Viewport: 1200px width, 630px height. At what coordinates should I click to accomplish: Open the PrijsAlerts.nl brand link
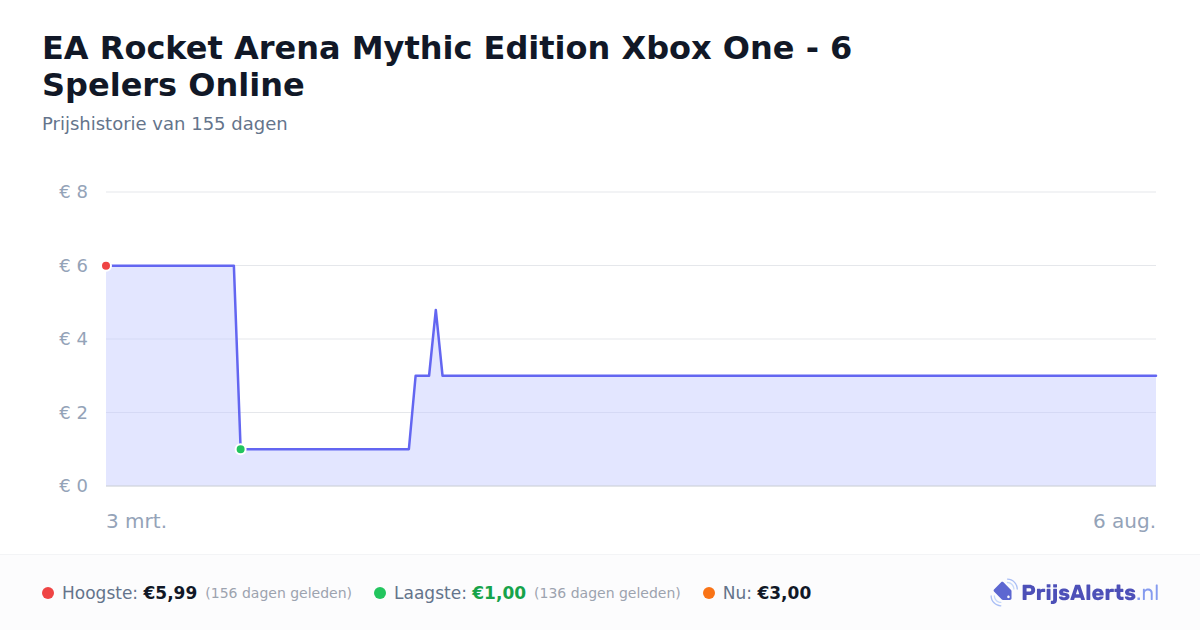[1075, 593]
